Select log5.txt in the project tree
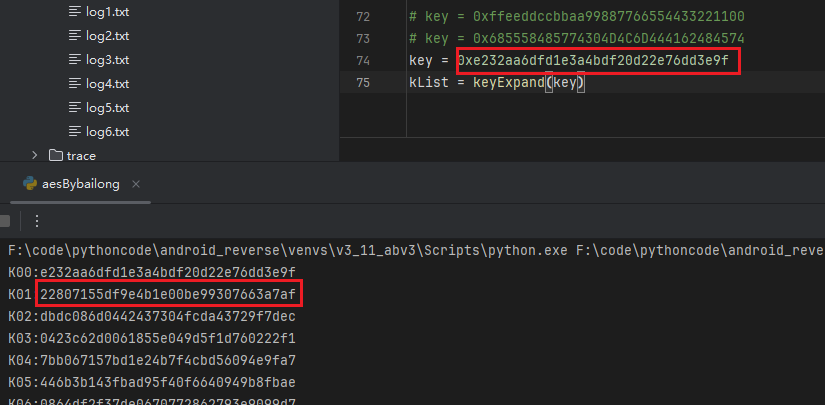Viewport: 825px width, 405px height. [107, 107]
